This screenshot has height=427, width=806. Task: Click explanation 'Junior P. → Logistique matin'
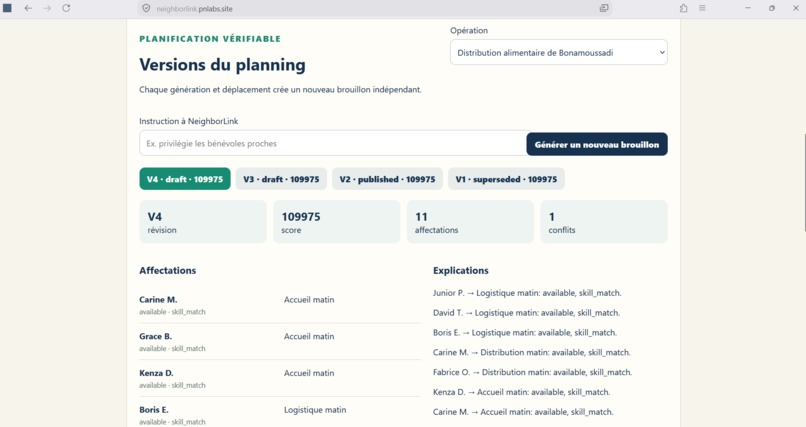[527, 293]
